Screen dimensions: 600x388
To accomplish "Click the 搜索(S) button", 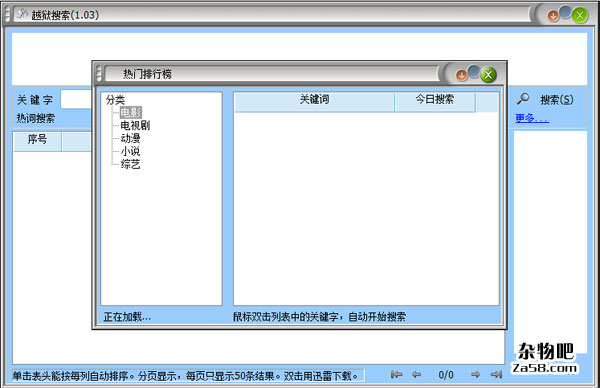I will (557, 100).
